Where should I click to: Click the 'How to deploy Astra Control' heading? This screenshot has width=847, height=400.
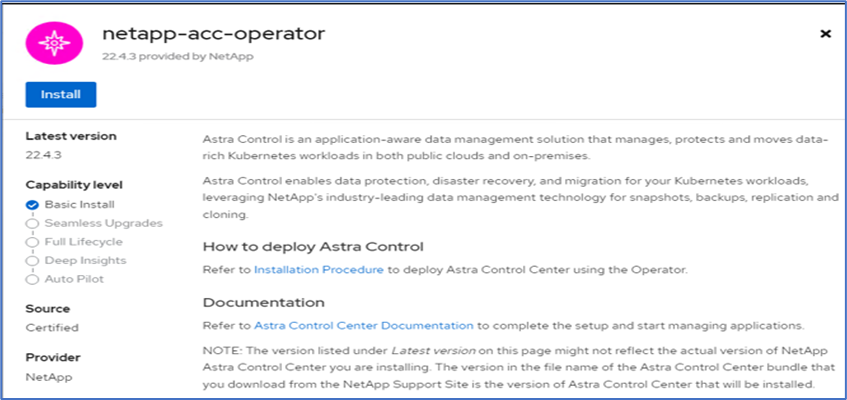313,246
